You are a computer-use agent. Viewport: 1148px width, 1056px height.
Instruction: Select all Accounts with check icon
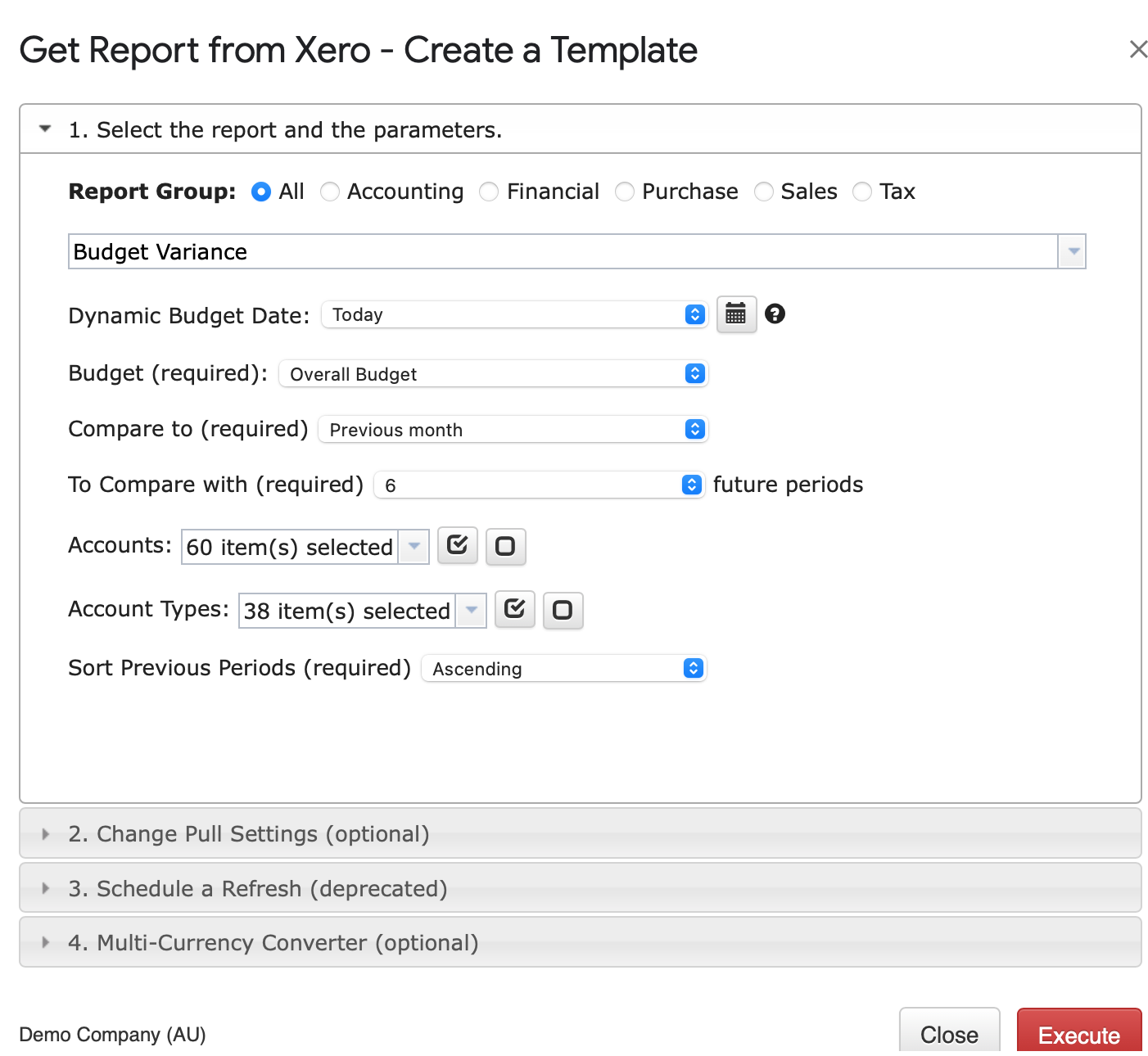[x=458, y=546]
